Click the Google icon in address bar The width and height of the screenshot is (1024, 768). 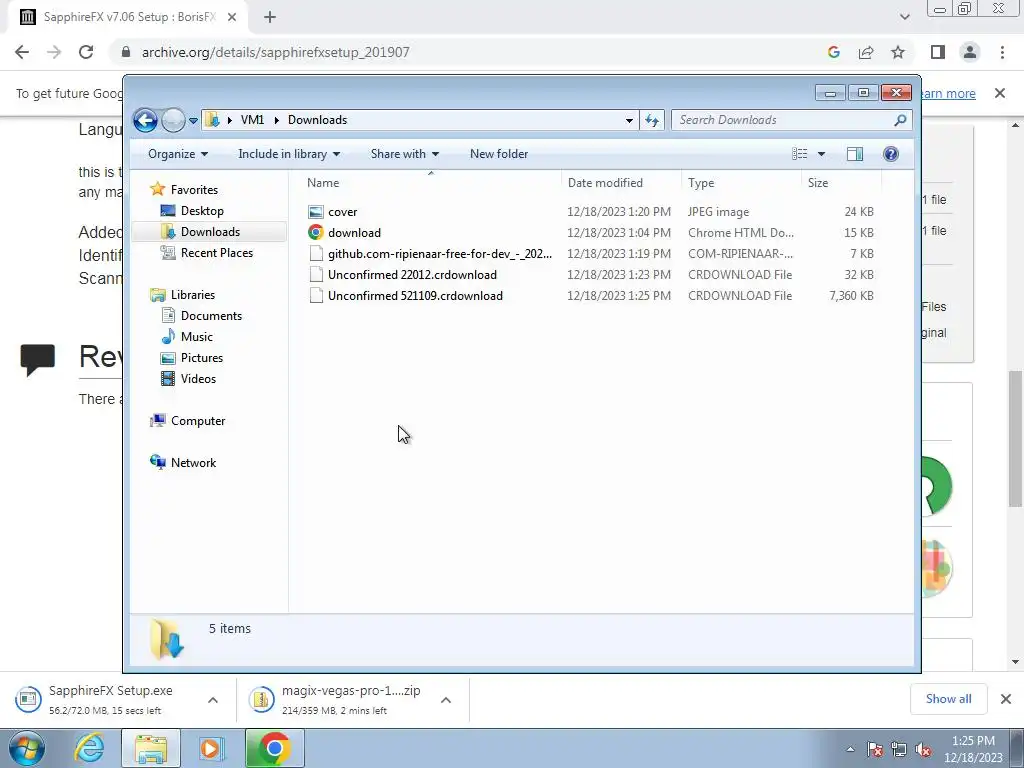pyautogui.click(x=833, y=52)
